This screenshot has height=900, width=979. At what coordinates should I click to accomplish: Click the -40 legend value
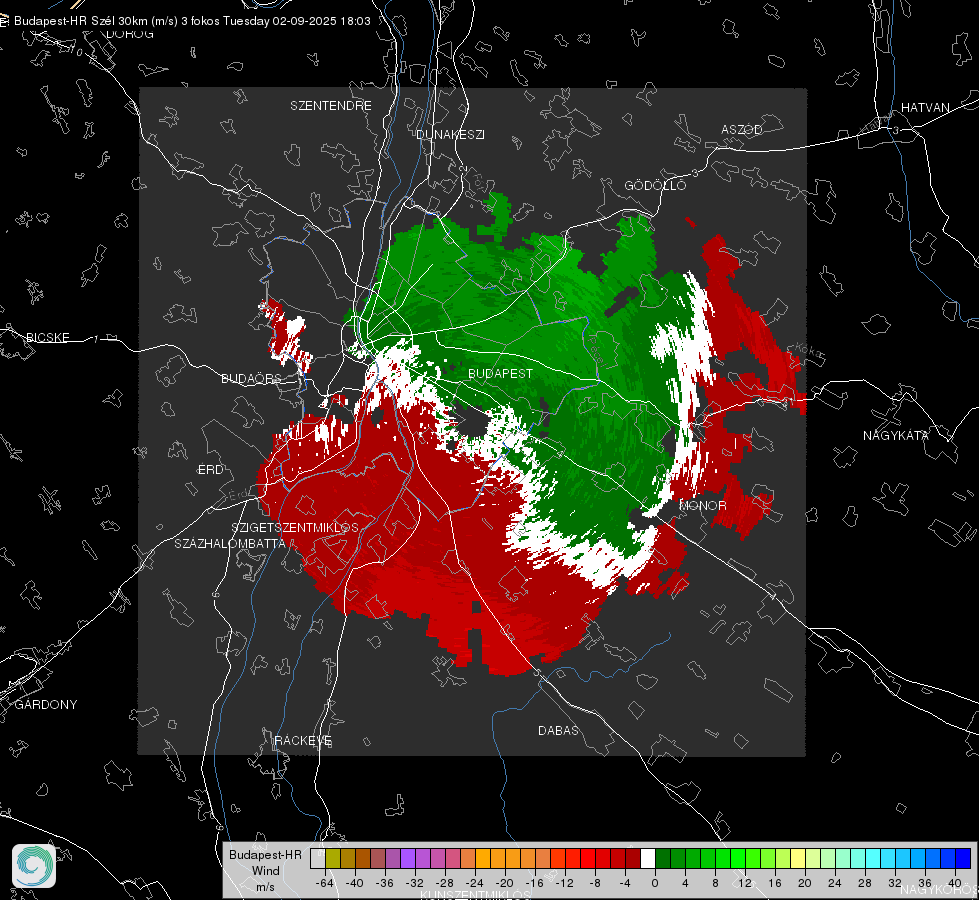pos(355,883)
